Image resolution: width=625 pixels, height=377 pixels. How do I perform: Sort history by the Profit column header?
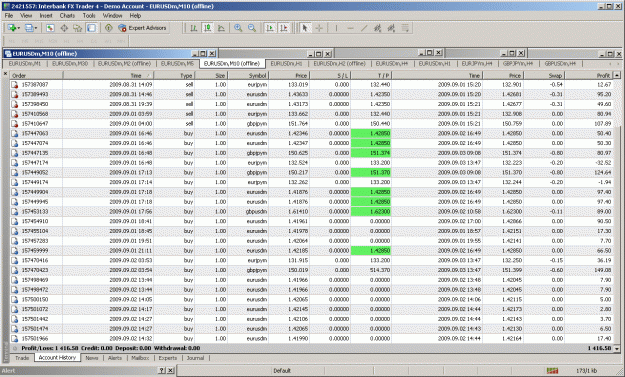point(589,75)
